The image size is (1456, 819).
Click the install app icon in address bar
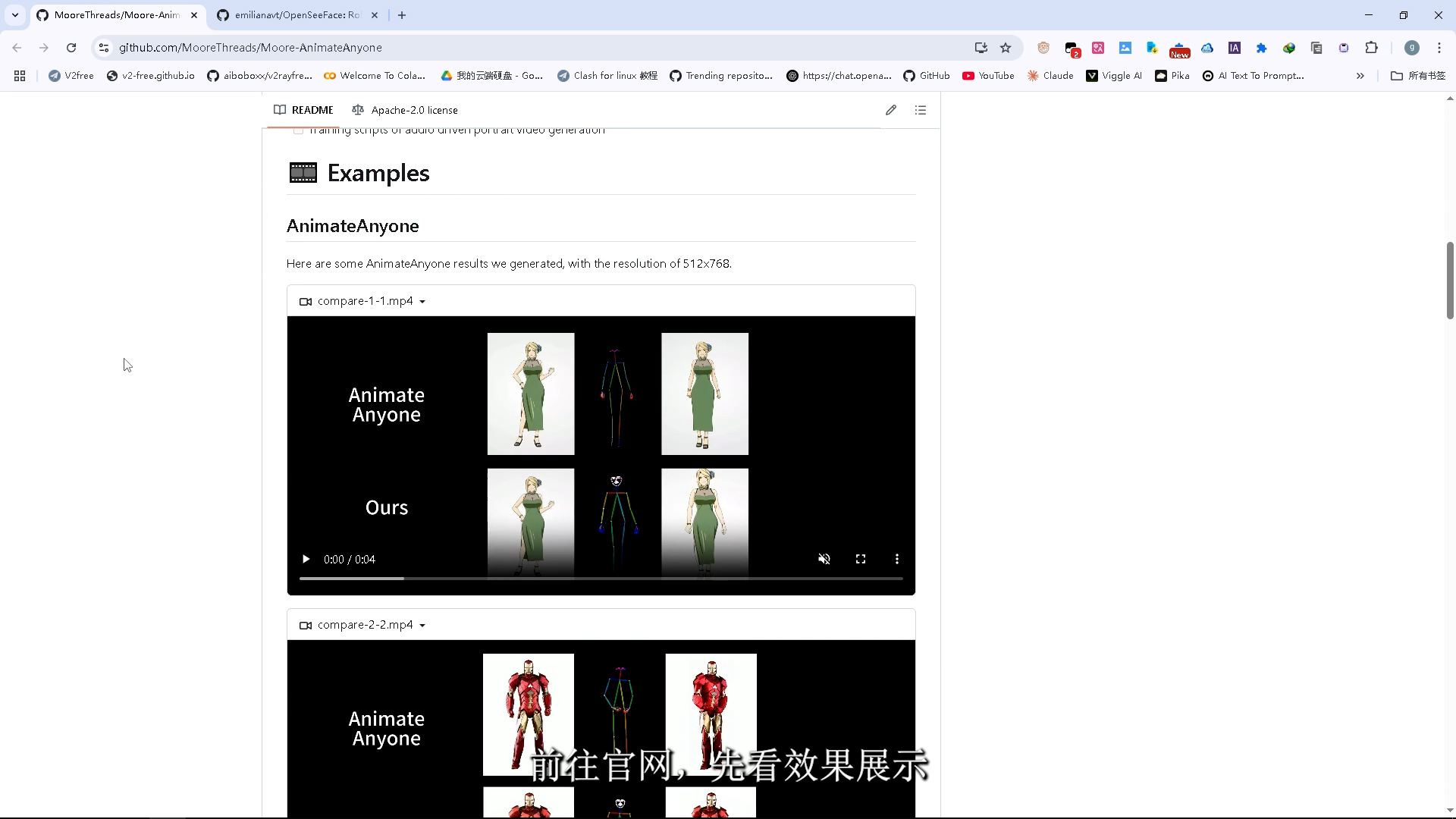[981, 48]
